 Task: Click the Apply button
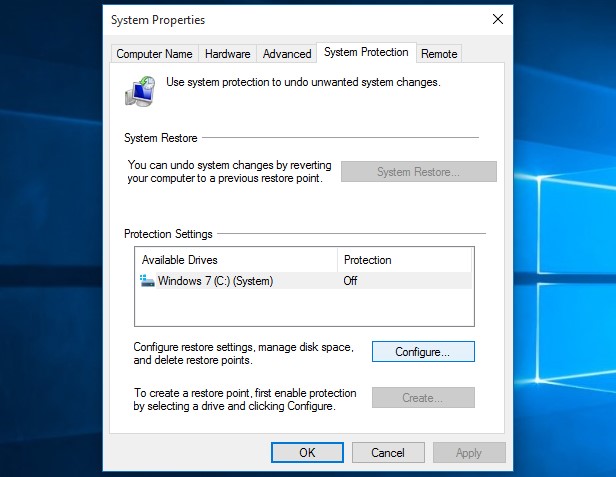pos(468,453)
